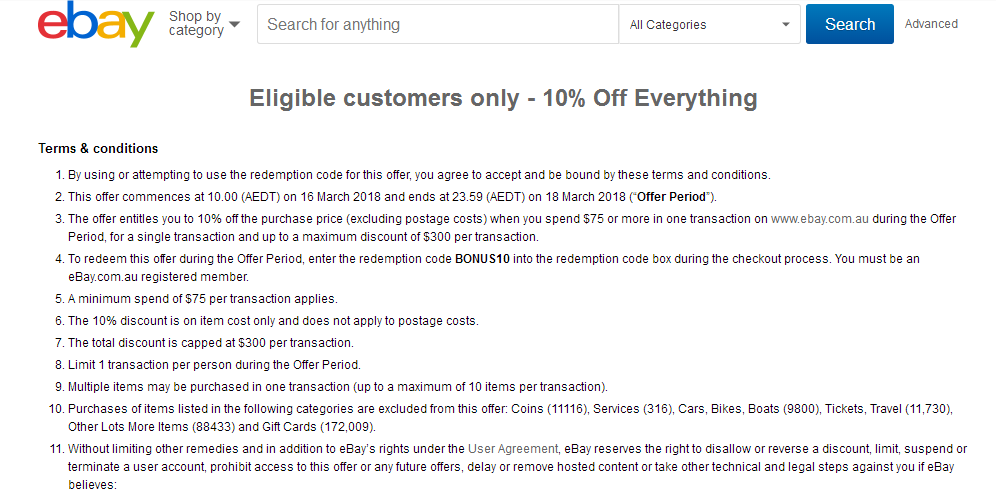Viewport: 996px width, 493px height.
Task: Click the 10% Off Everything page heading
Action: tap(503, 98)
